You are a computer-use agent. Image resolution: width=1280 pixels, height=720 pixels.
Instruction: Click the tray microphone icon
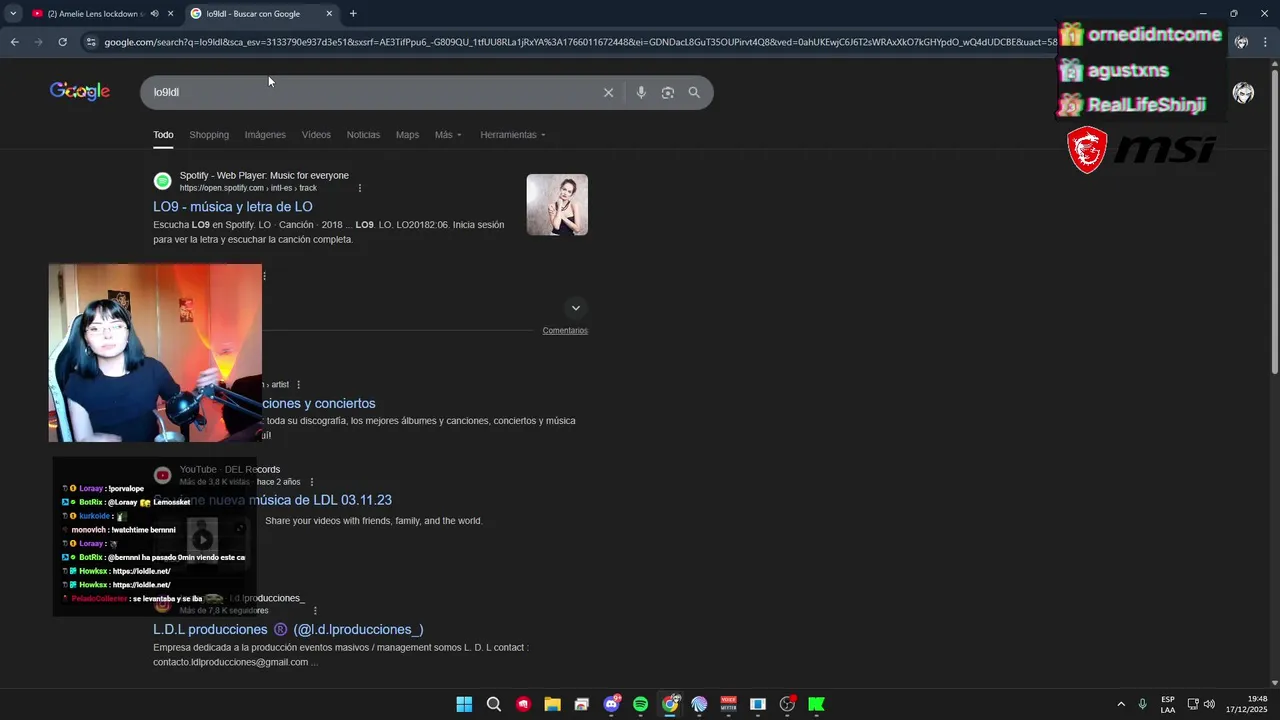(1142, 704)
